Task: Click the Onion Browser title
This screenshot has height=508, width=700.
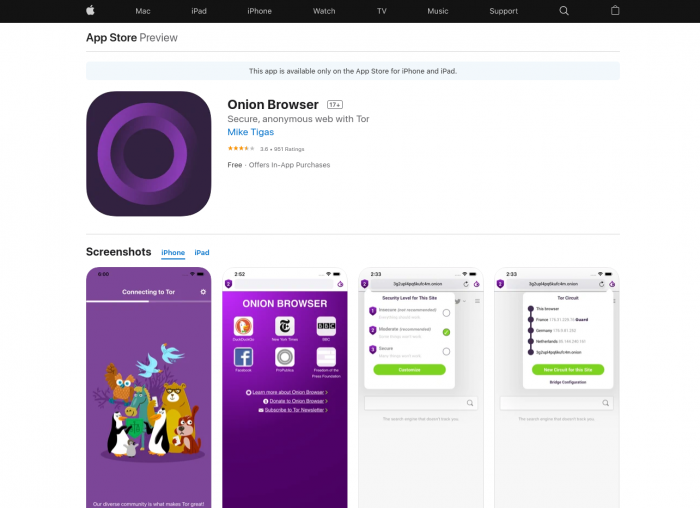Action: click(x=273, y=104)
